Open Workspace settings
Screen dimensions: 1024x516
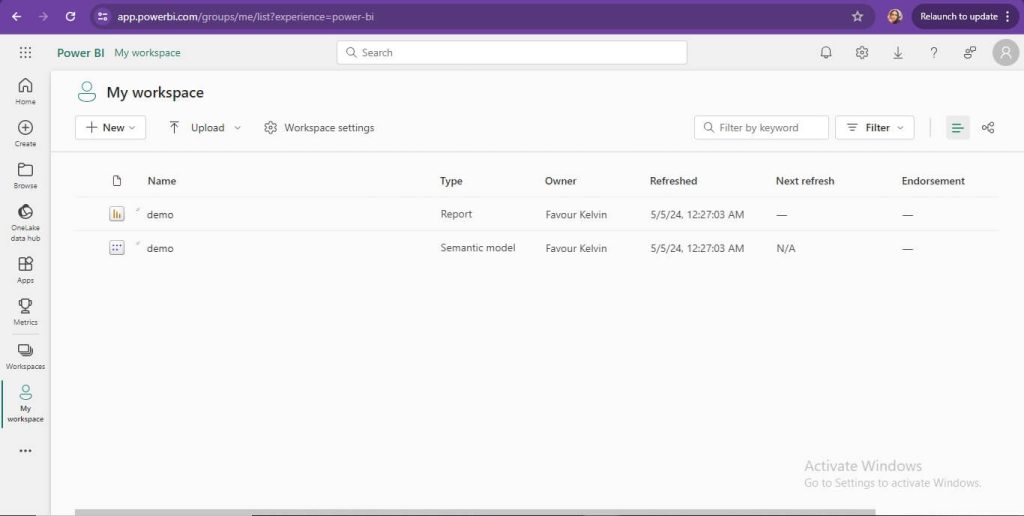tap(319, 128)
